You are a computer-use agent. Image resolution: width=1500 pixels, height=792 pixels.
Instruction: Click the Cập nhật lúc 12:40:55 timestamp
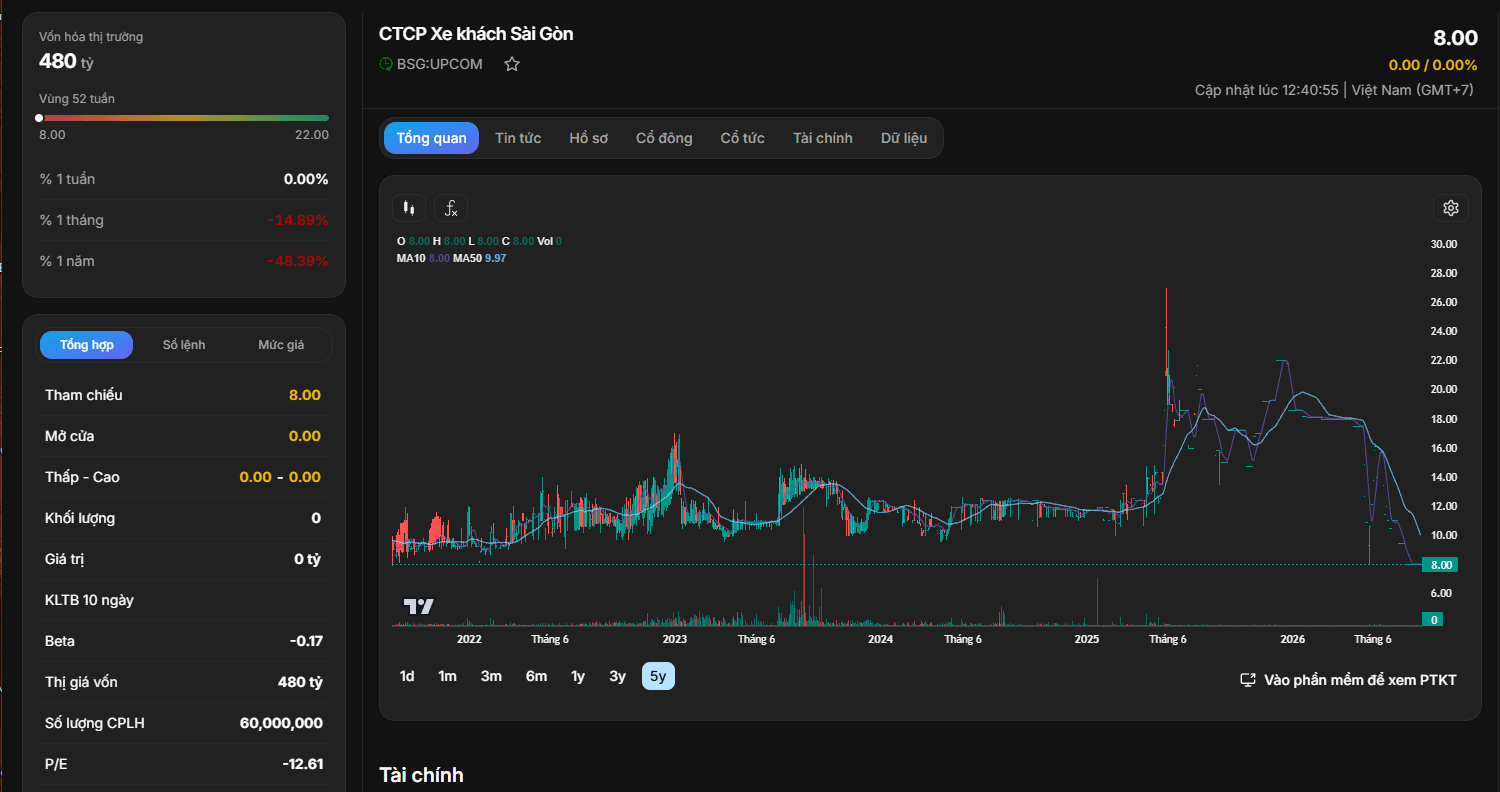pyautogui.click(x=1267, y=90)
